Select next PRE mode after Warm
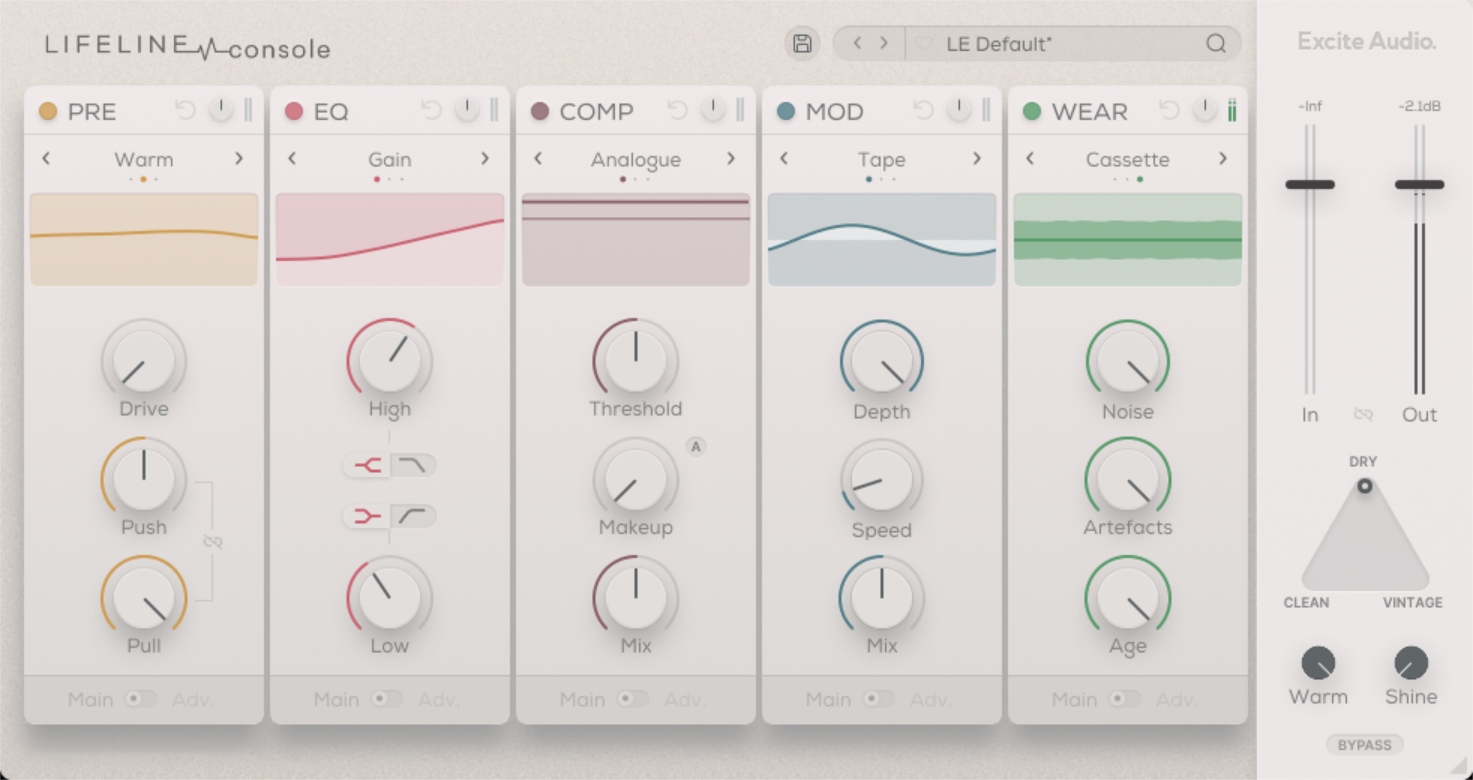1473x780 pixels. [x=239, y=158]
